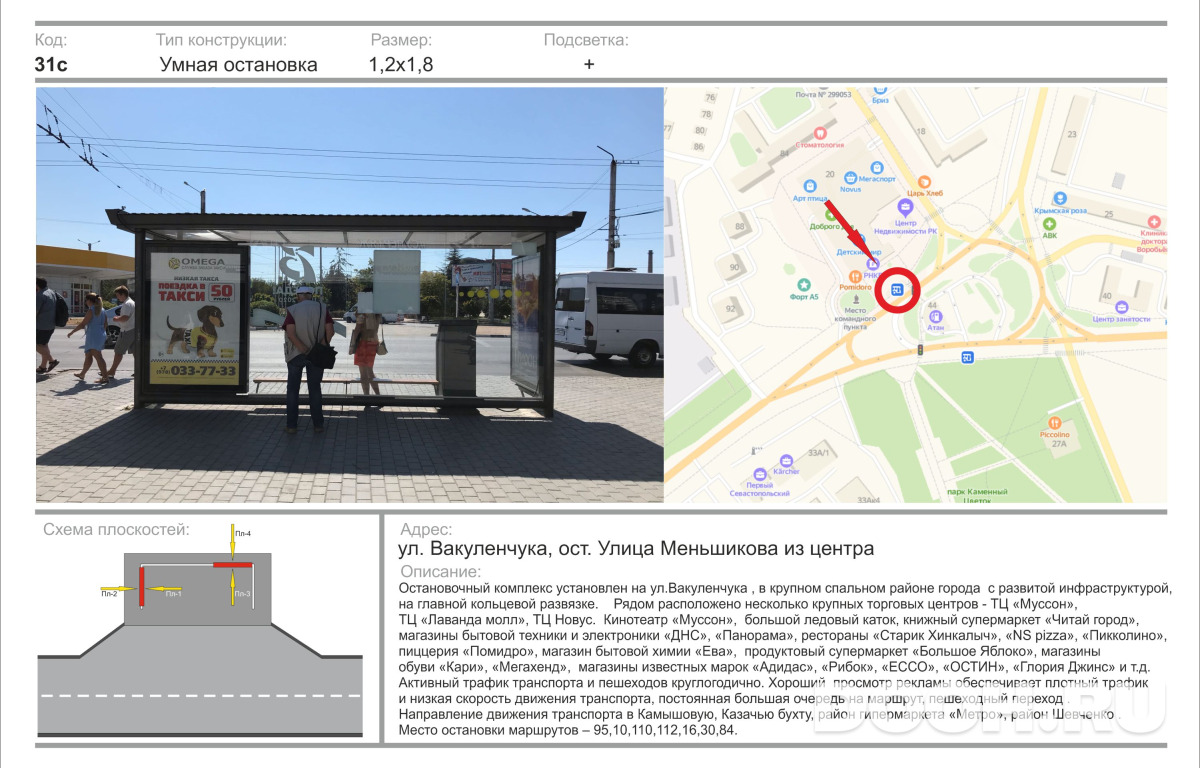Click the Первый Севастопольский marker icon

(x=760, y=472)
